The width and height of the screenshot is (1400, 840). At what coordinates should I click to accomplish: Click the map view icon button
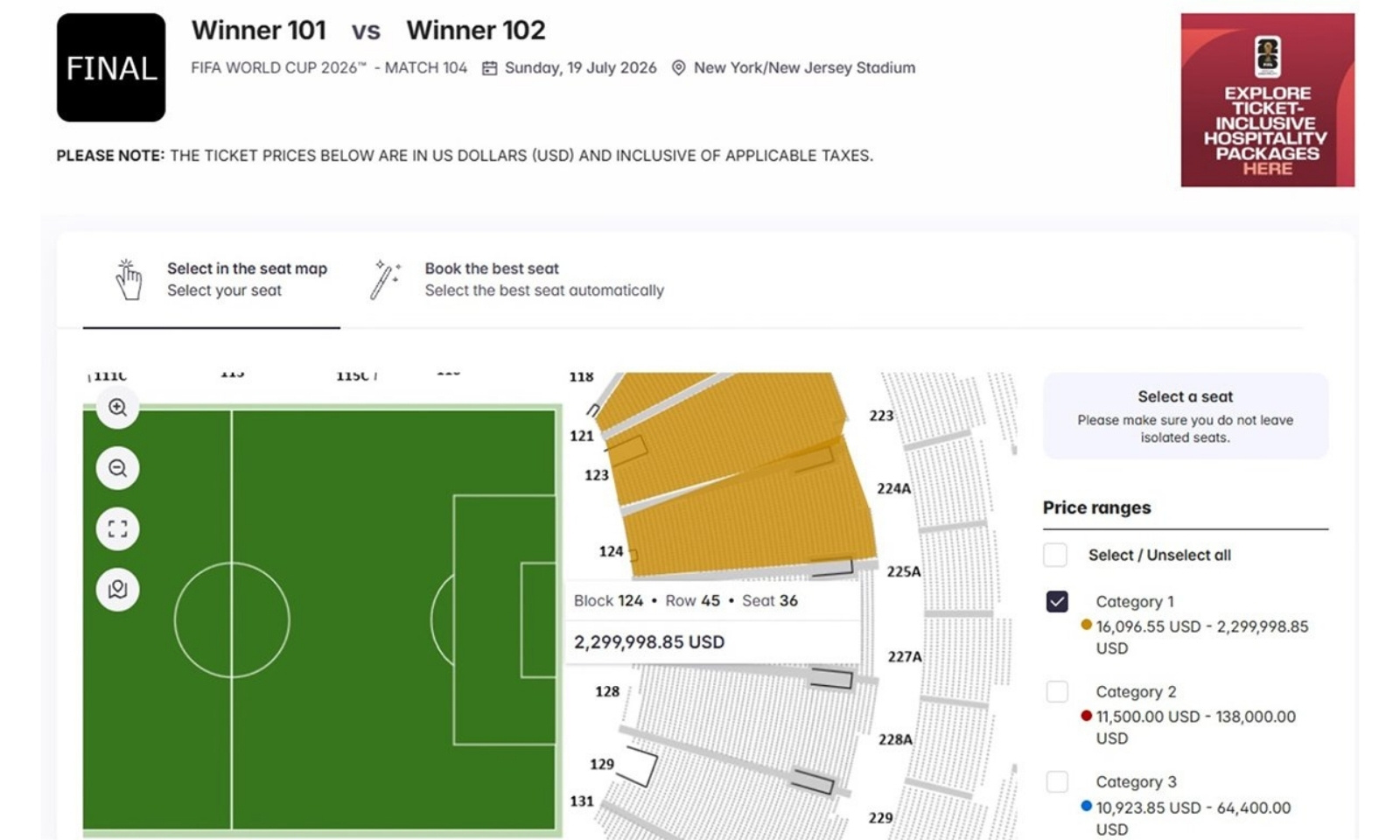pos(117,590)
